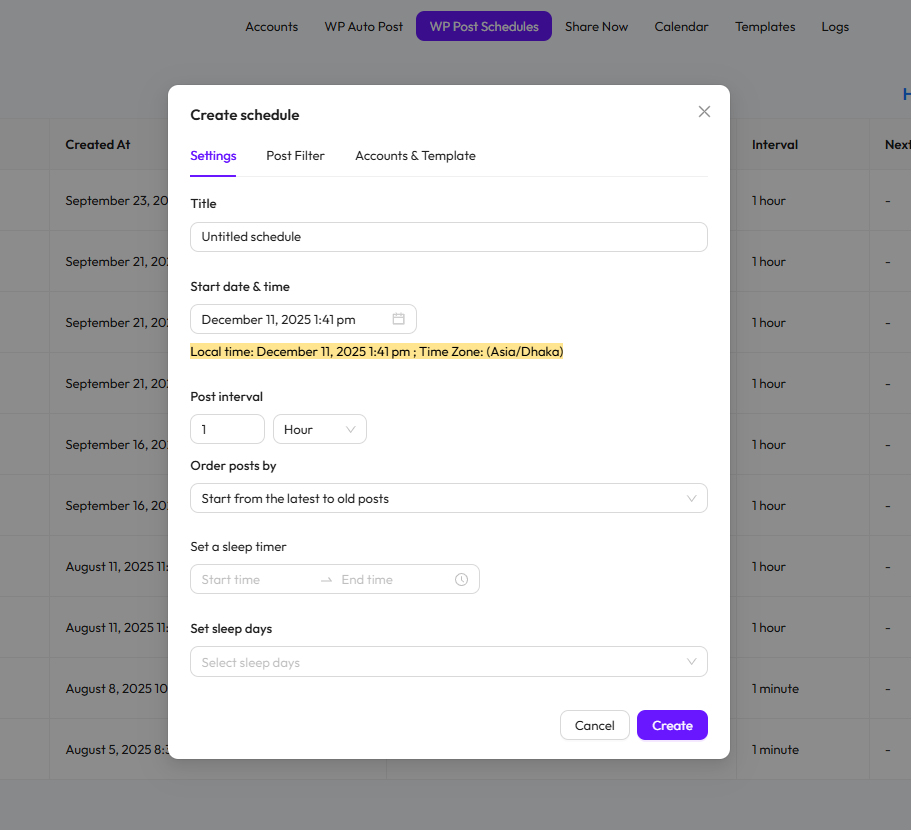Image resolution: width=911 pixels, height=830 pixels.
Task: Click the arrow icon between start and end time
Action: (x=326, y=580)
